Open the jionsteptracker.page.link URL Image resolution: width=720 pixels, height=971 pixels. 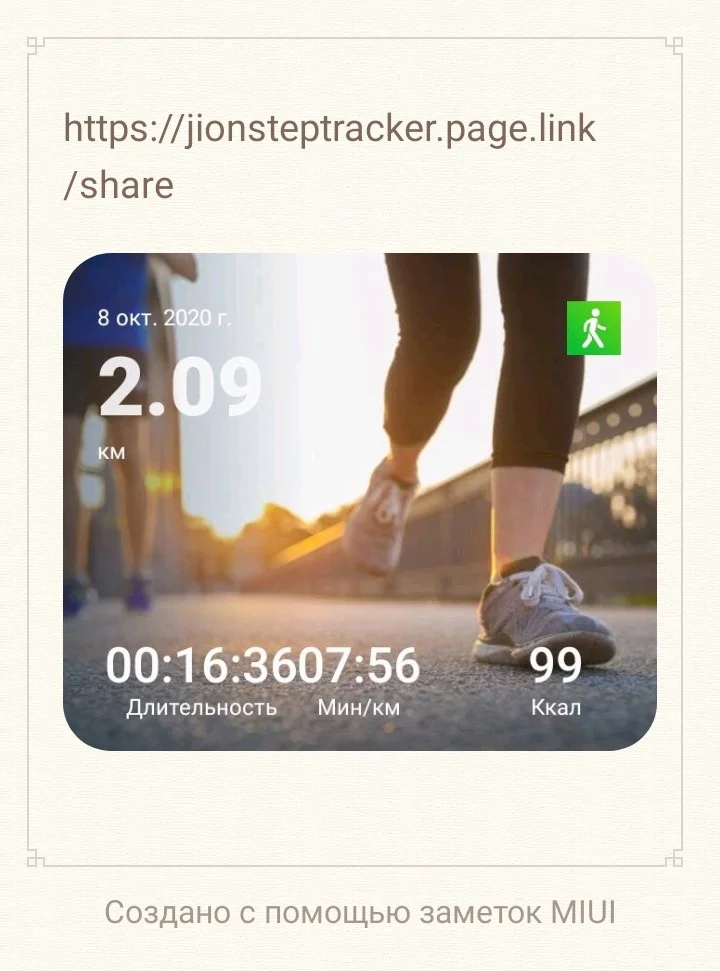(x=329, y=129)
